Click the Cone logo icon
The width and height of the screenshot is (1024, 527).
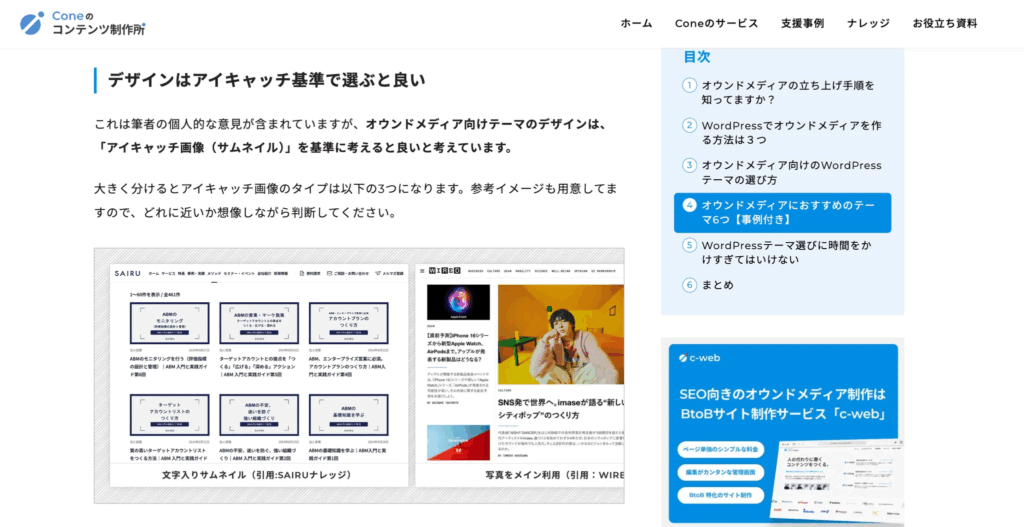31,23
